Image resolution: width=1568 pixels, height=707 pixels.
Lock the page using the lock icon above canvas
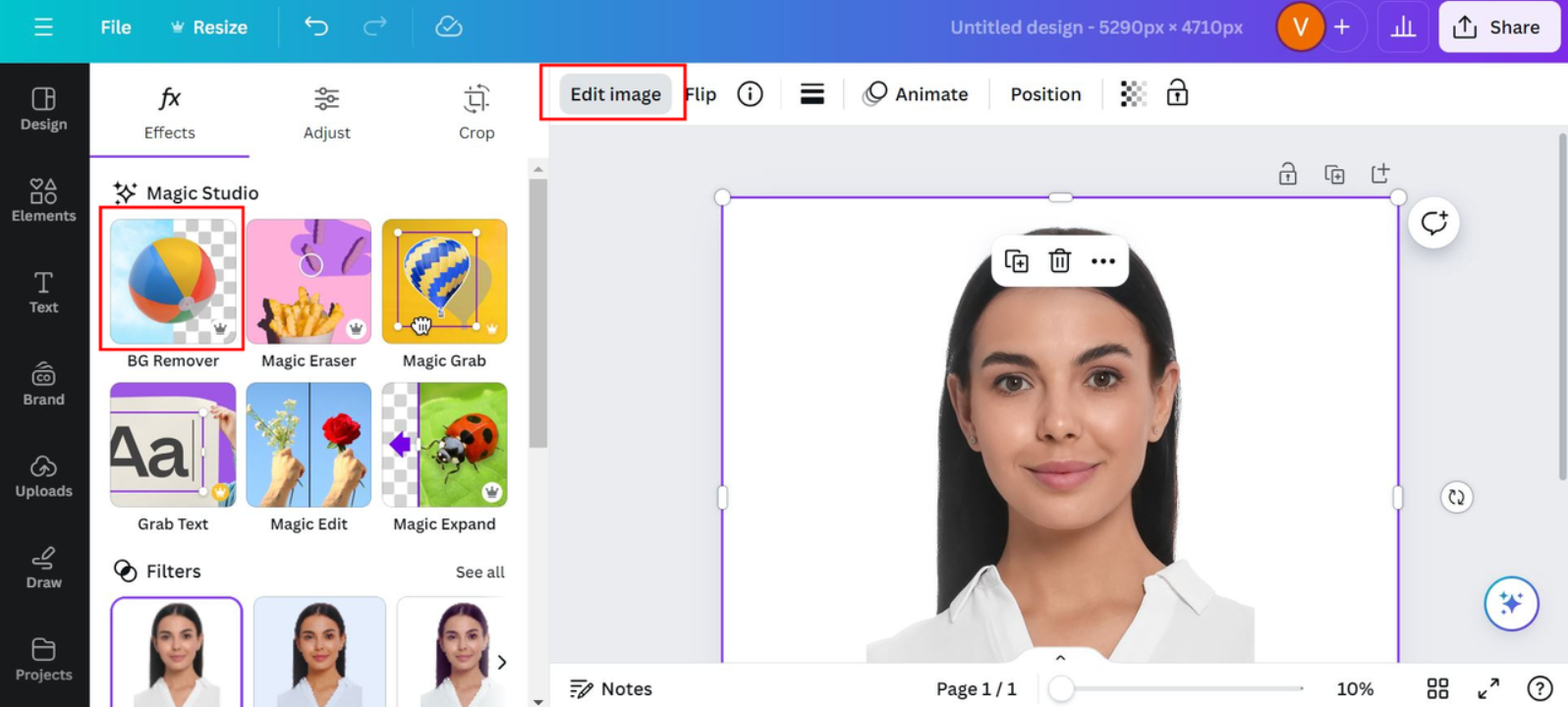tap(1287, 174)
